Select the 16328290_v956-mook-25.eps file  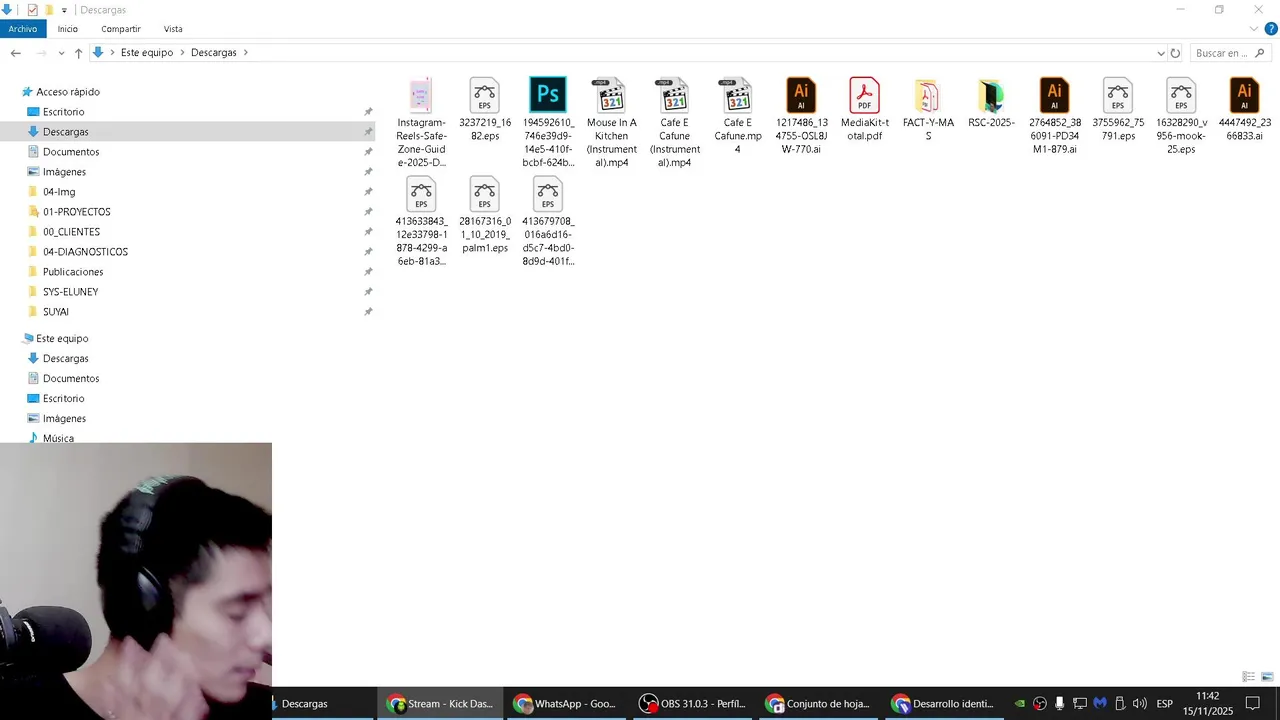pyautogui.click(x=1181, y=116)
